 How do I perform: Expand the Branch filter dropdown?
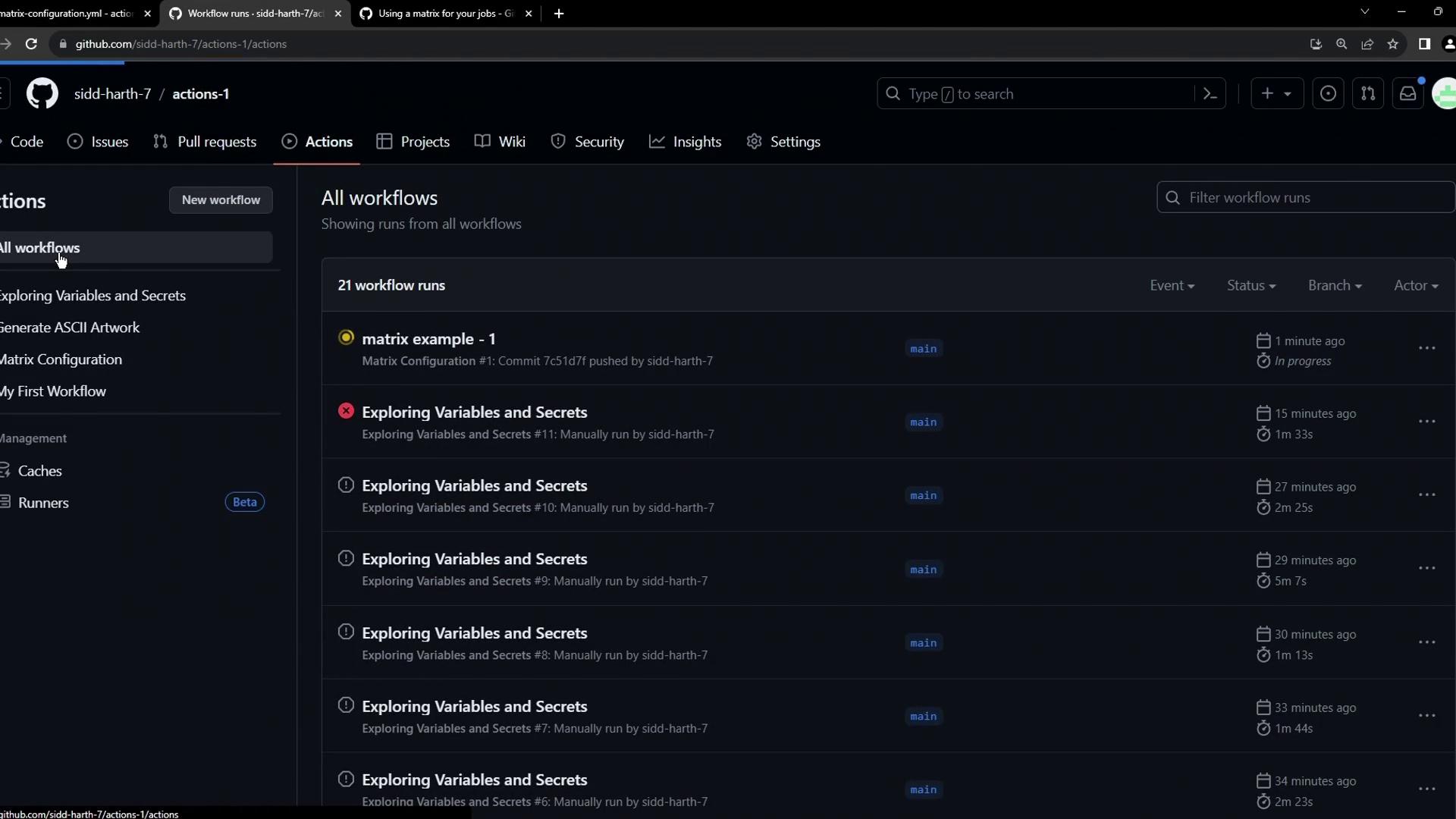(x=1334, y=286)
